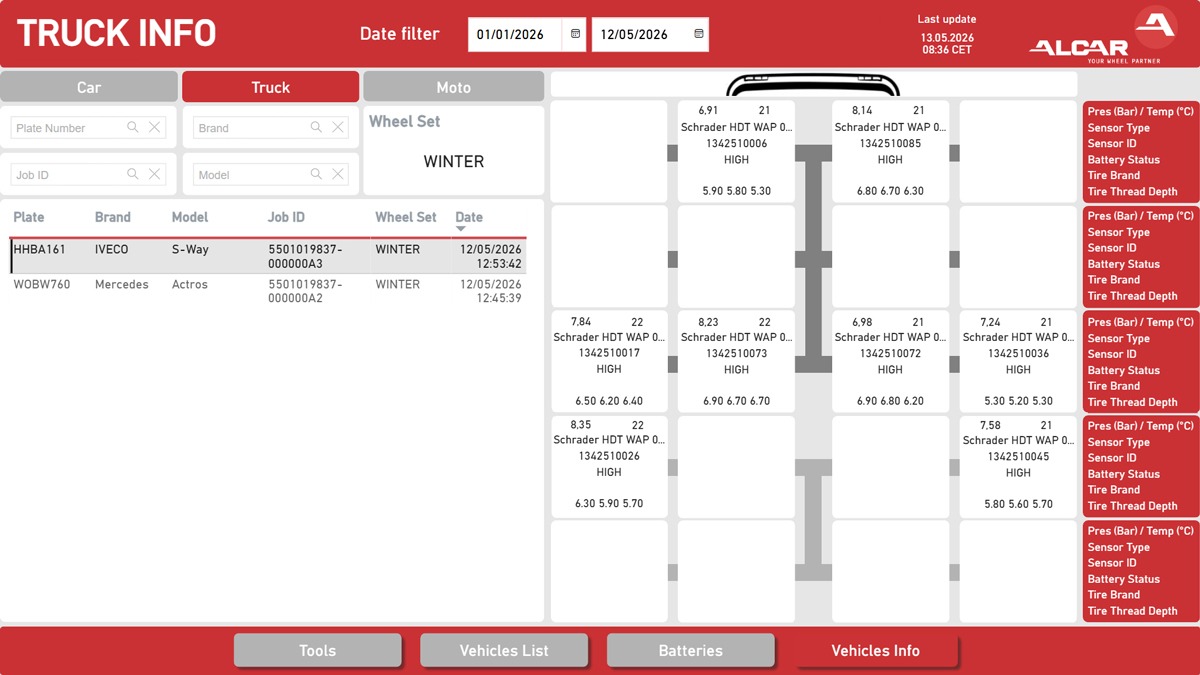Select tire card with sensor 1342510036
This screenshot has height=675, width=1200.
coord(1018,361)
